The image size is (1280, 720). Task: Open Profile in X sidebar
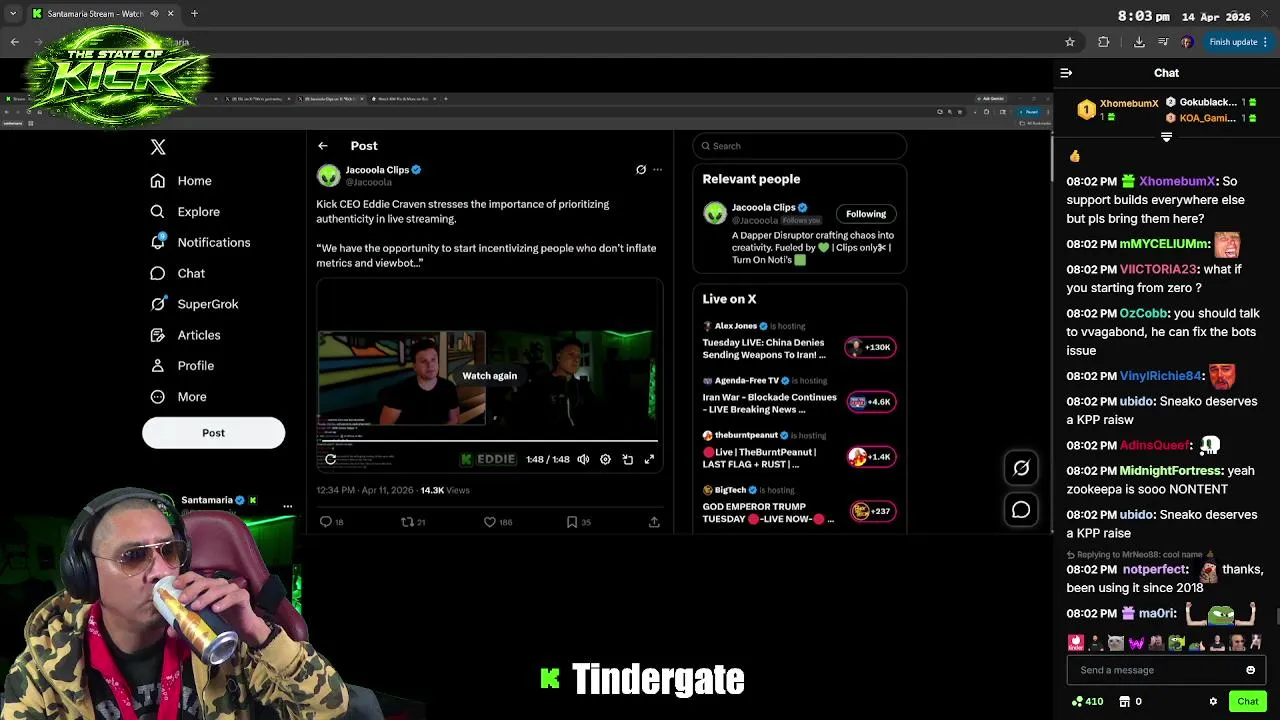click(x=182, y=366)
